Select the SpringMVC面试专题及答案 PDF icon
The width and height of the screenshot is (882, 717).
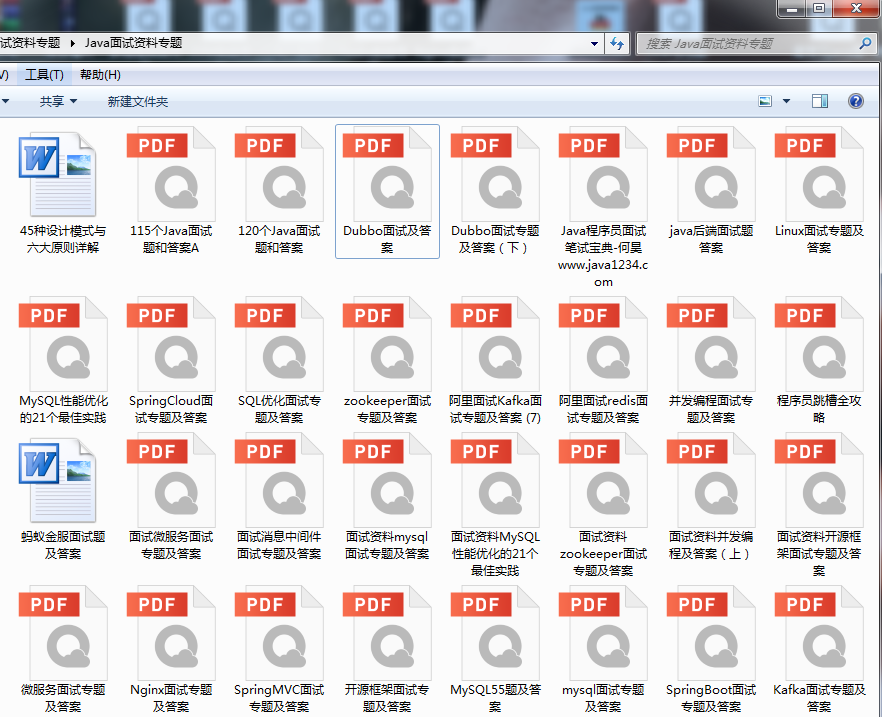coord(279,634)
